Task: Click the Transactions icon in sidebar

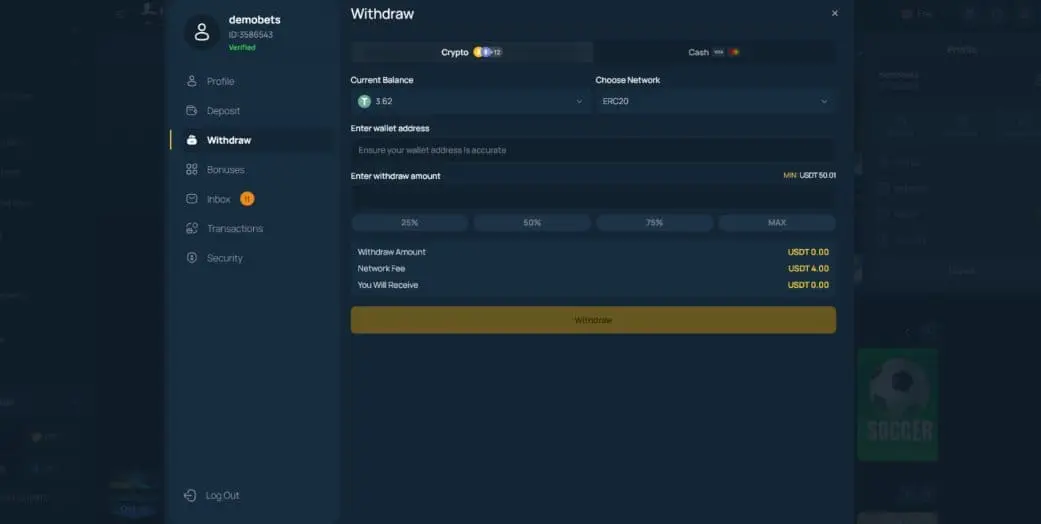Action: point(191,229)
